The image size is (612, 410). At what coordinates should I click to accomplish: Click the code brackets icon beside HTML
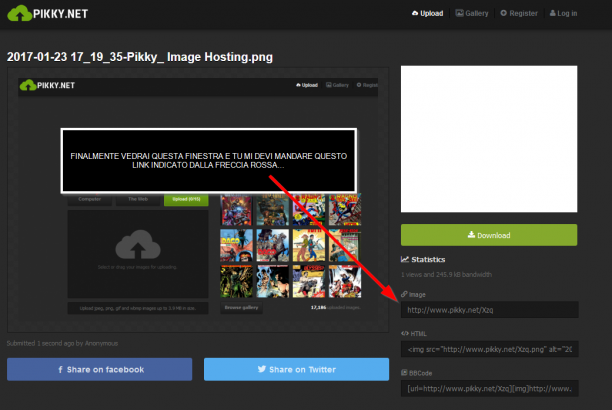point(405,333)
